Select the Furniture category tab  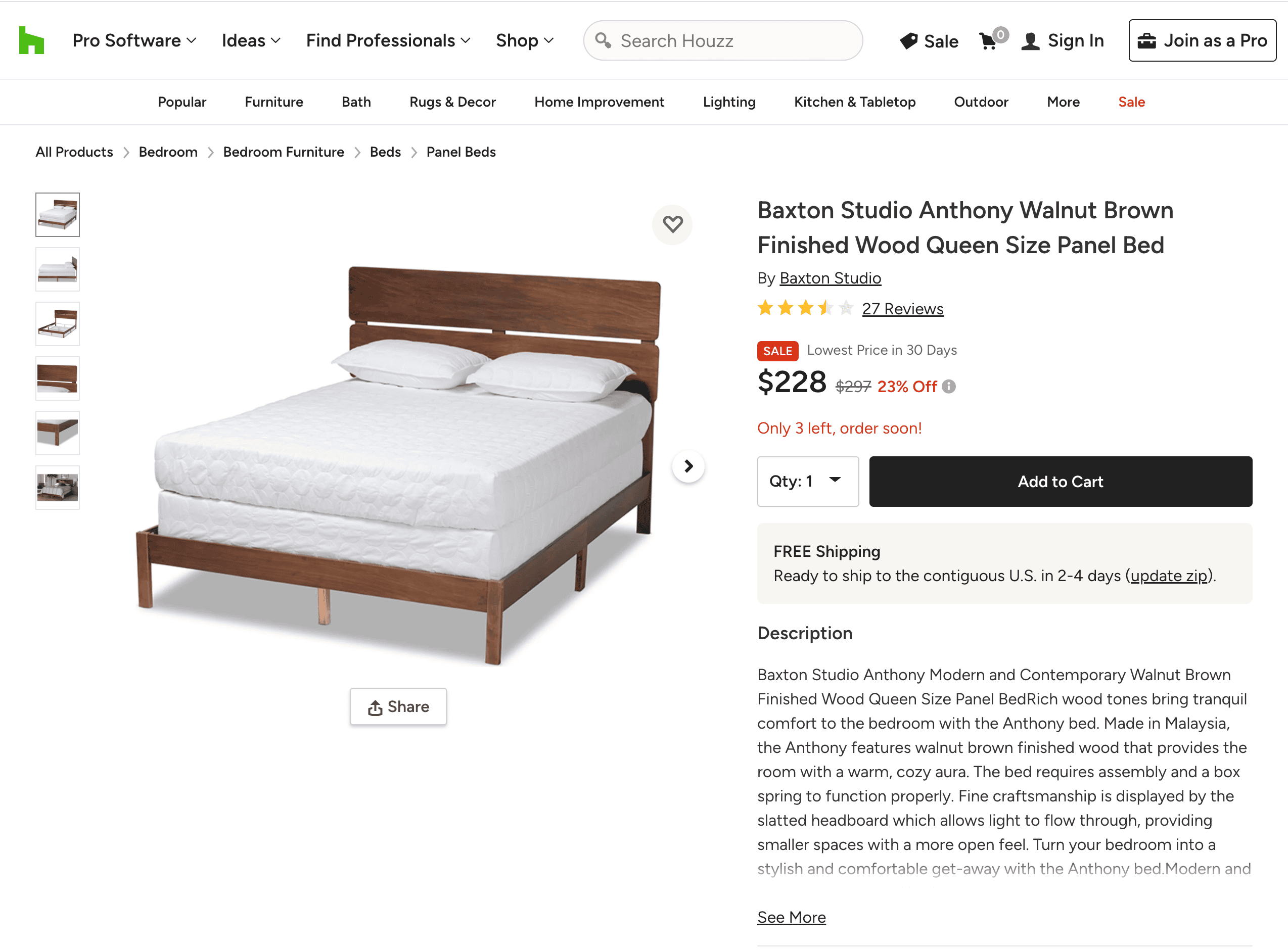click(274, 102)
